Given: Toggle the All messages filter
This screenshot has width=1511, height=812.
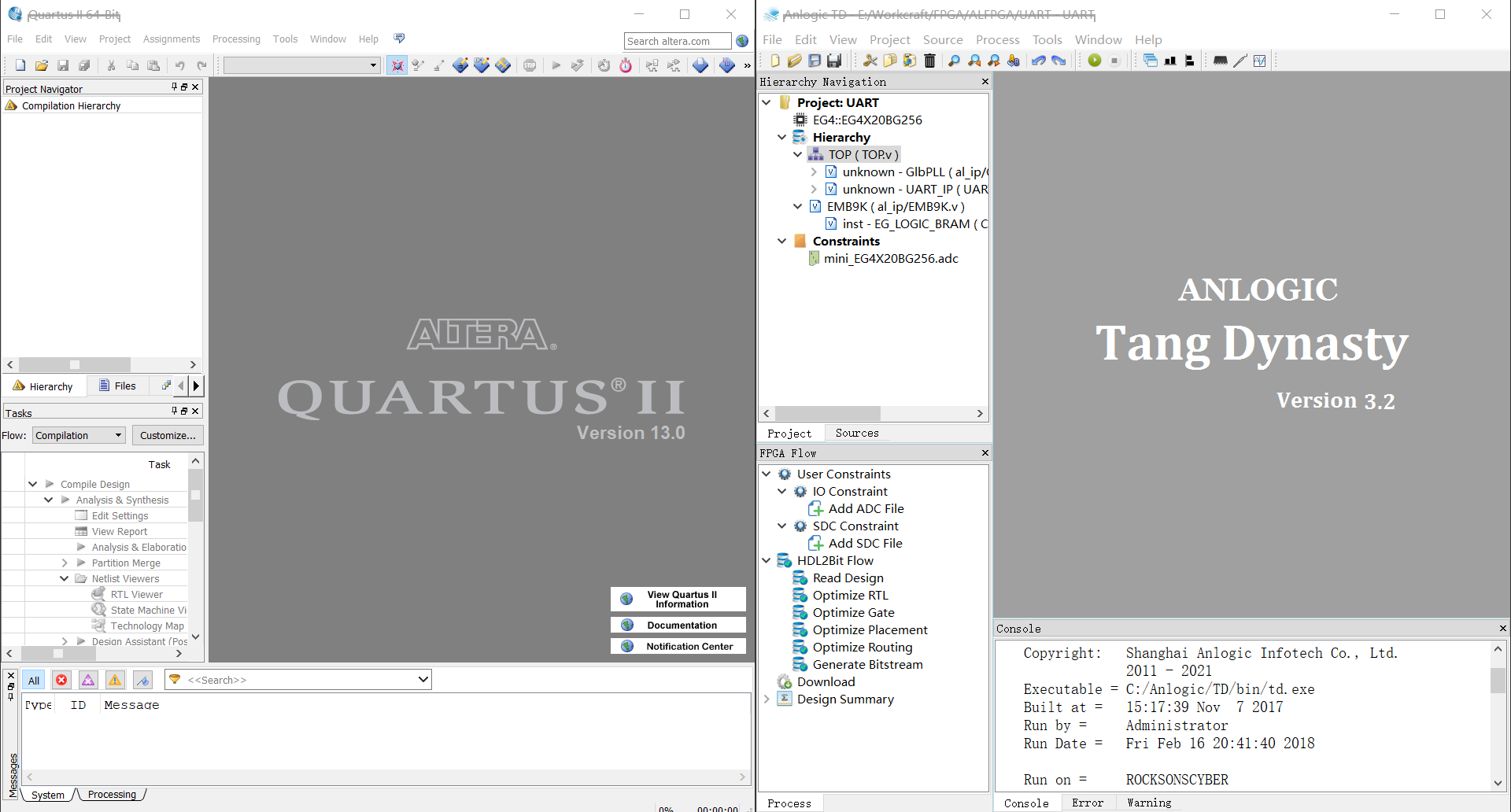Looking at the screenshot, I should tap(34, 680).
